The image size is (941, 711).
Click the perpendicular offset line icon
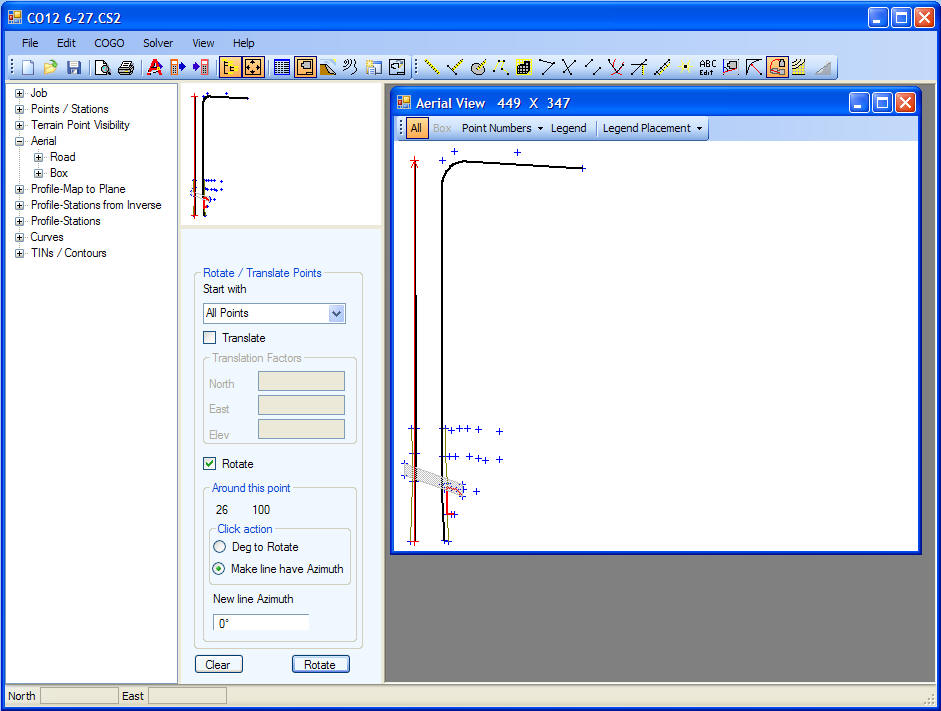(x=454, y=67)
